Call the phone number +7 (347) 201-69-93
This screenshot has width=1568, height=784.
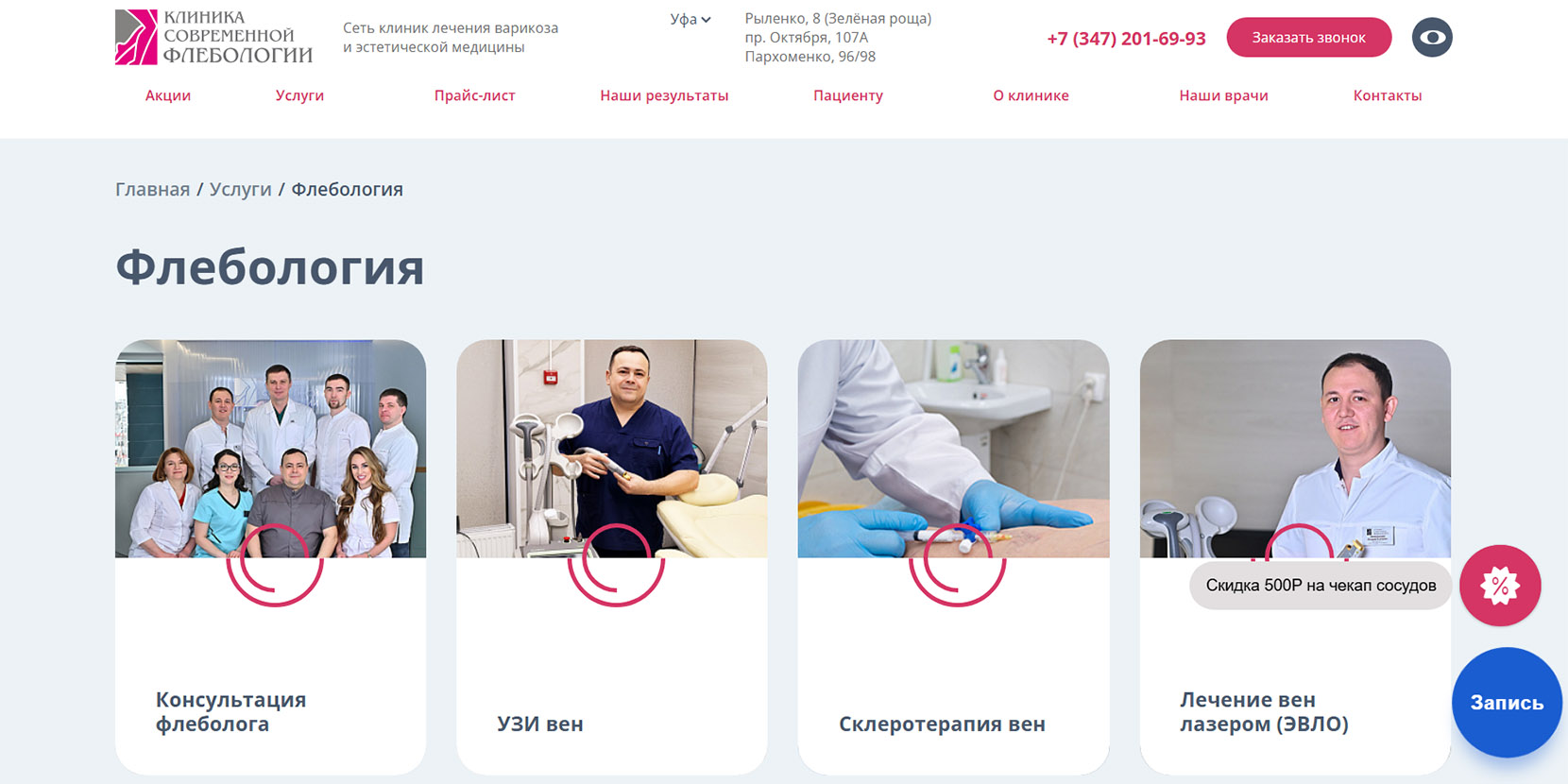pos(1126,39)
